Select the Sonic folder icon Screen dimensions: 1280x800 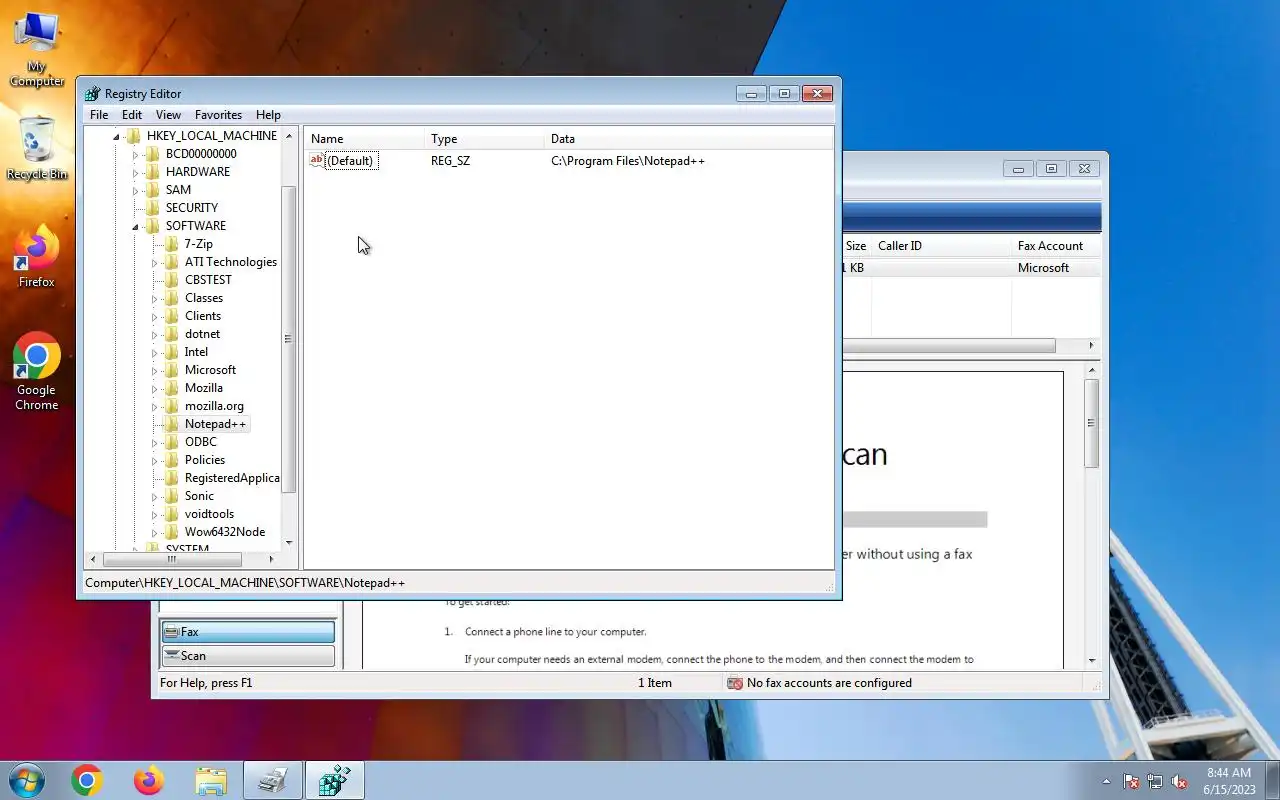(x=172, y=496)
